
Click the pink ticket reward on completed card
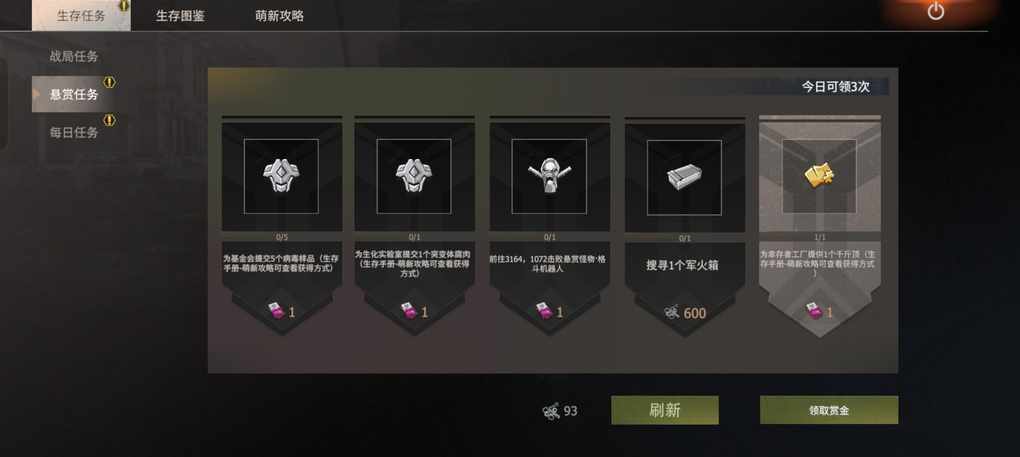click(813, 311)
